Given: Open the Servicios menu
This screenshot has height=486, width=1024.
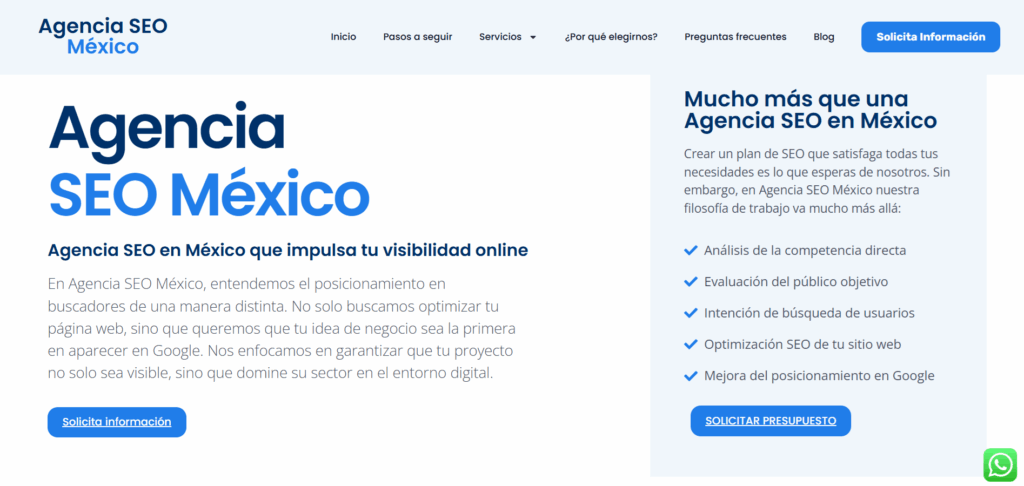Looking at the screenshot, I should (x=500, y=37).
